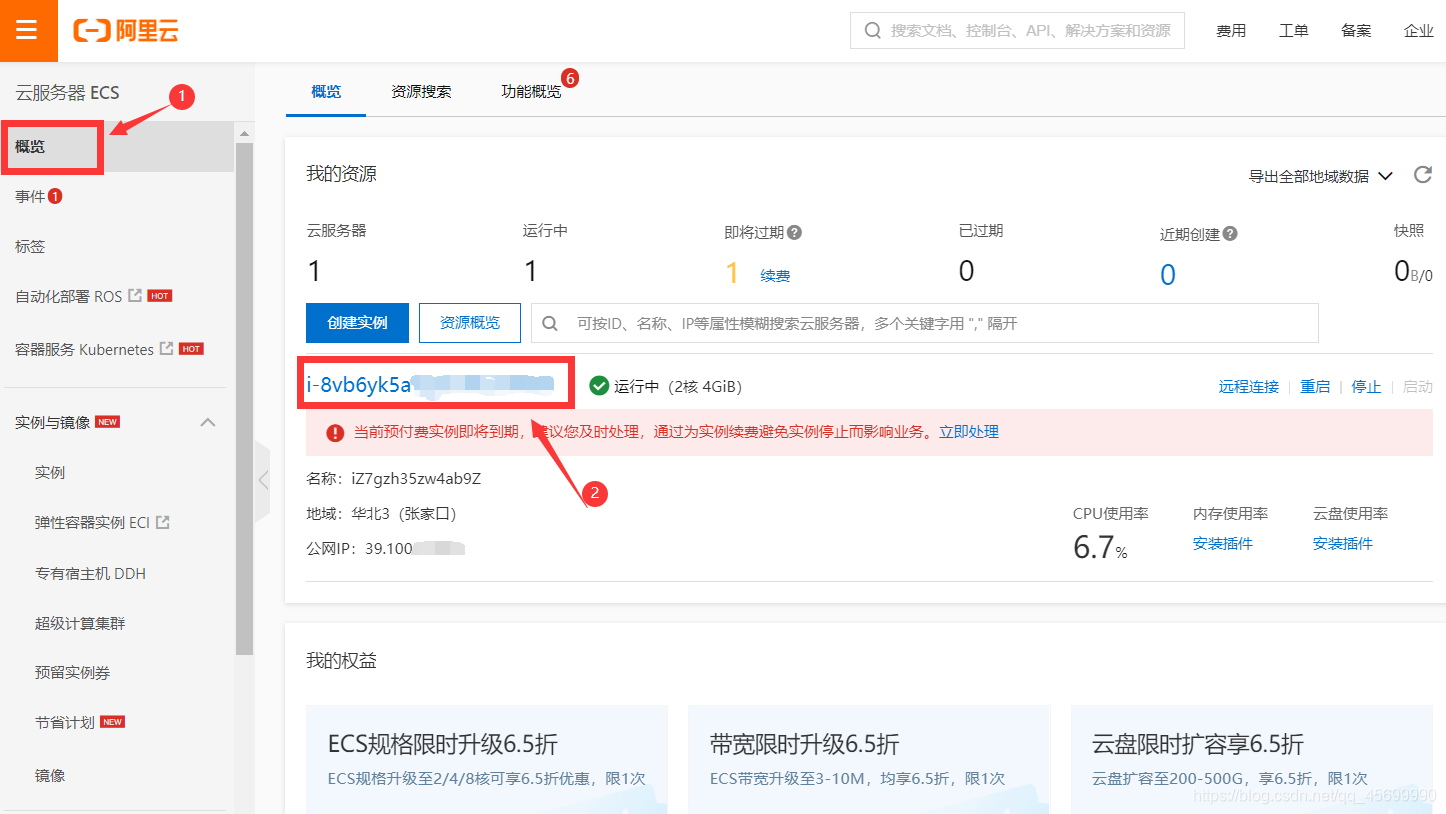Click 安装插件 under 内存使用率

pos(1223,544)
